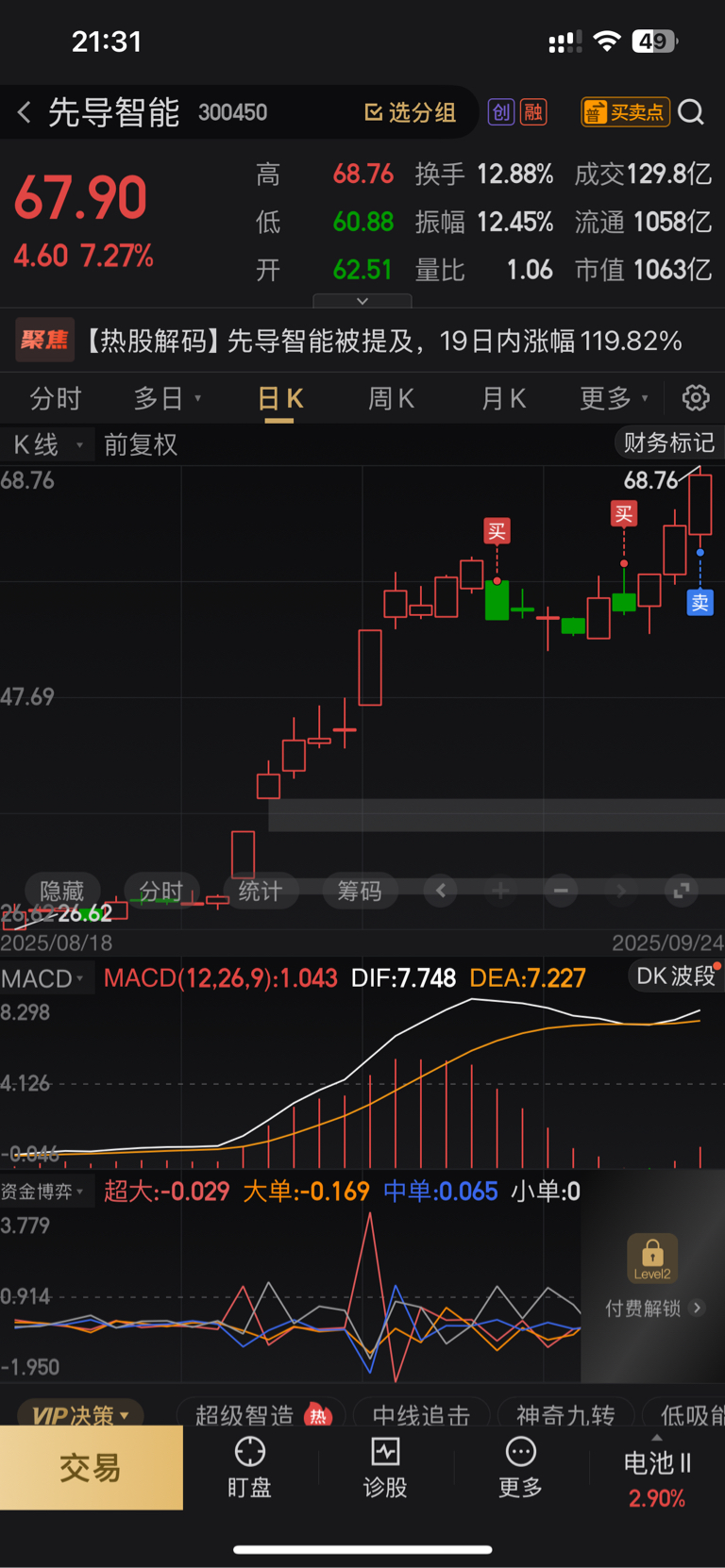Viewport: 725px width, 1568px height.
Task: Expand quote details chevron
Action: (362, 301)
